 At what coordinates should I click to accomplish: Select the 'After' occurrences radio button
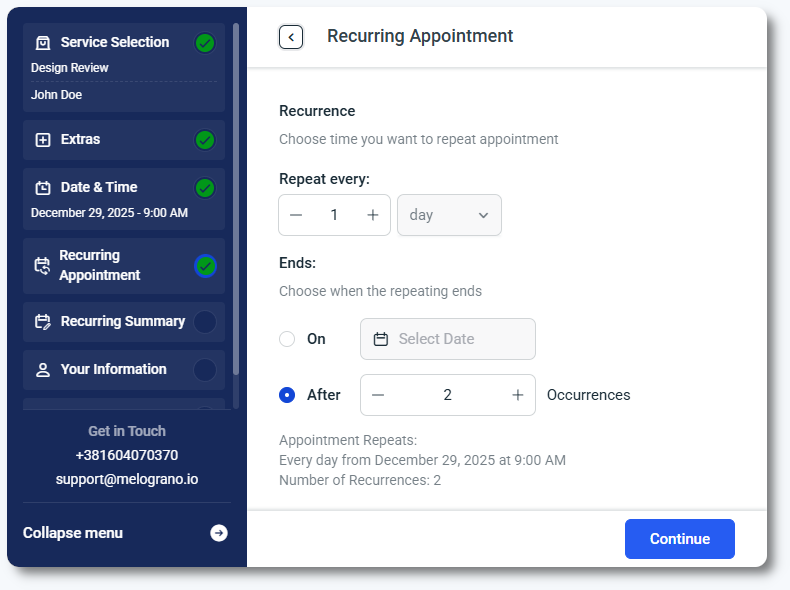[287, 395]
